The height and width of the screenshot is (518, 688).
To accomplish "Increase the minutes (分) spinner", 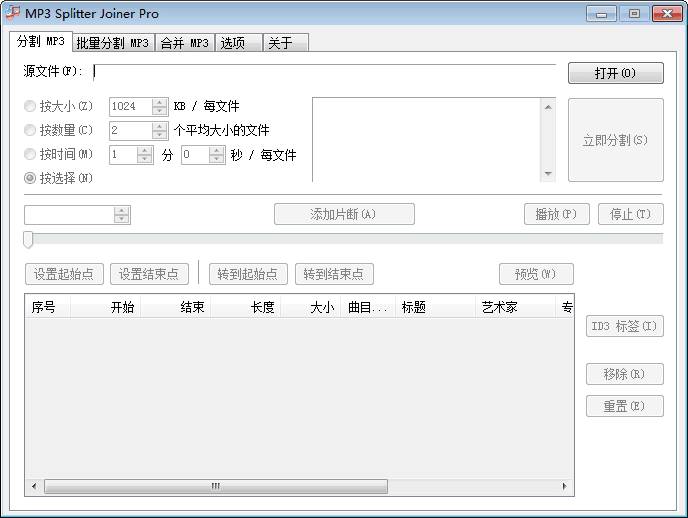I will 144,151.
